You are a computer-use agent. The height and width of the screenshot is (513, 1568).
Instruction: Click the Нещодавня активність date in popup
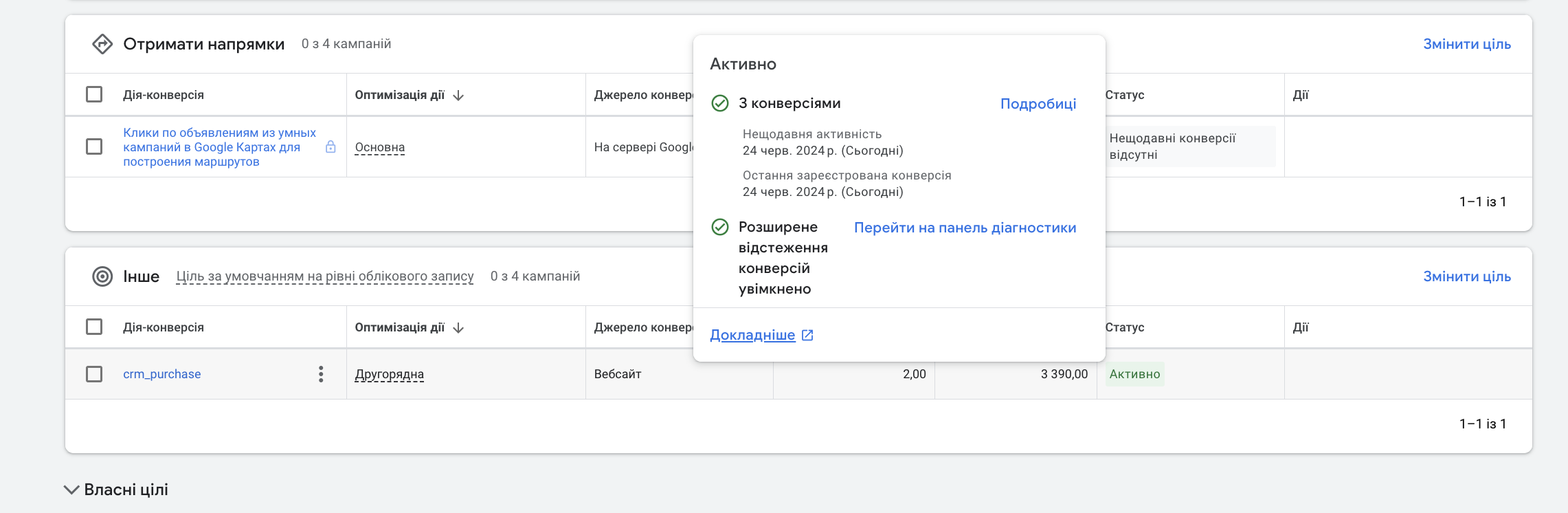tap(823, 151)
